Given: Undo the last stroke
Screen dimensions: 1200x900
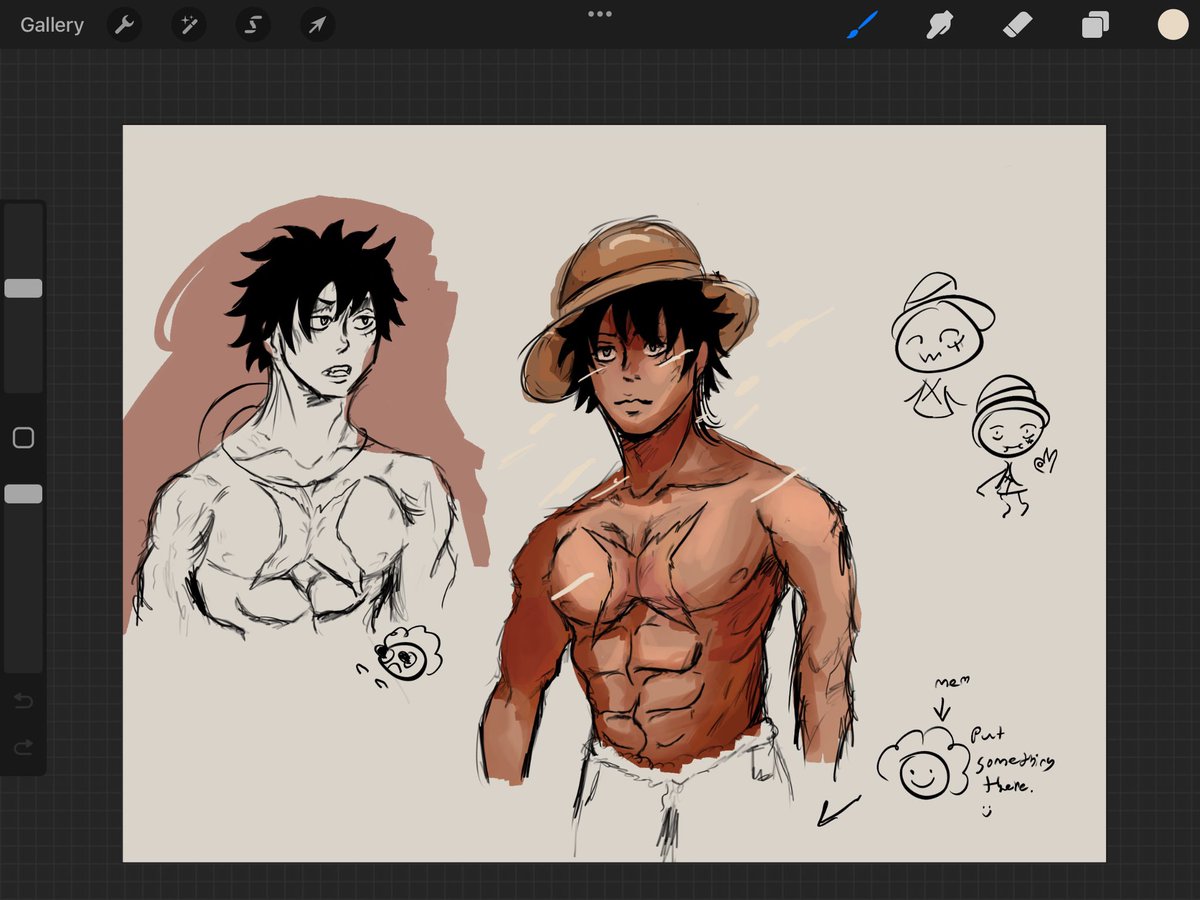Looking at the screenshot, I should click(x=23, y=701).
